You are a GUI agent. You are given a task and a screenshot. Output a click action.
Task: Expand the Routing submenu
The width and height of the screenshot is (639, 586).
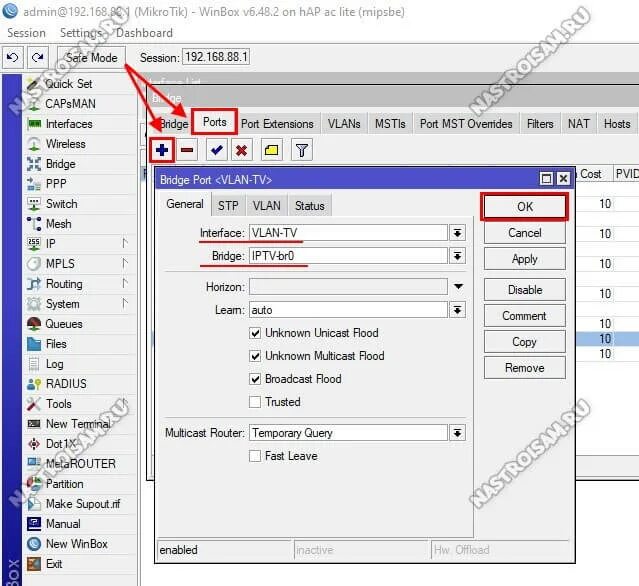[126, 284]
